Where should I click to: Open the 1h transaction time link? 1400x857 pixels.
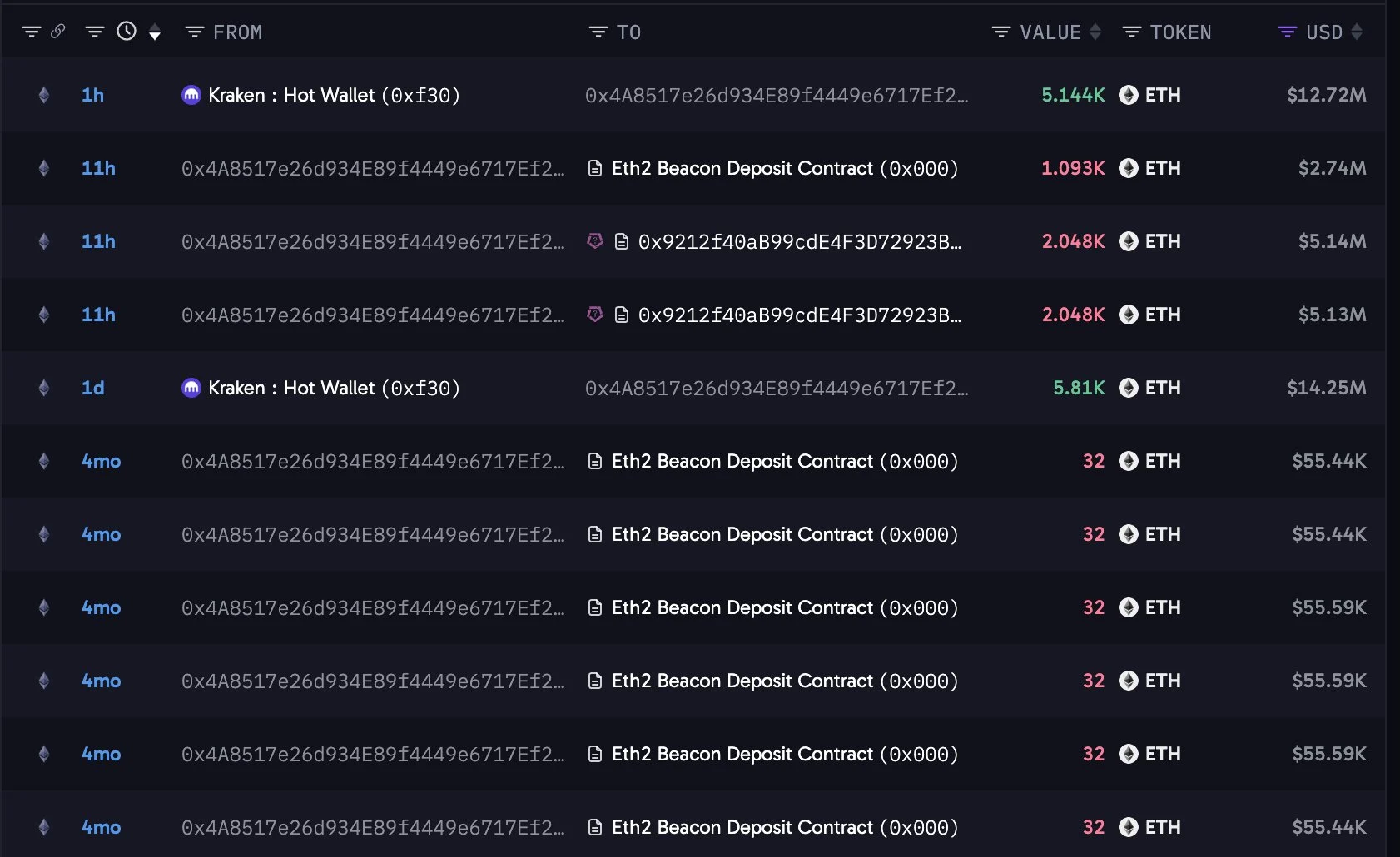[93, 95]
